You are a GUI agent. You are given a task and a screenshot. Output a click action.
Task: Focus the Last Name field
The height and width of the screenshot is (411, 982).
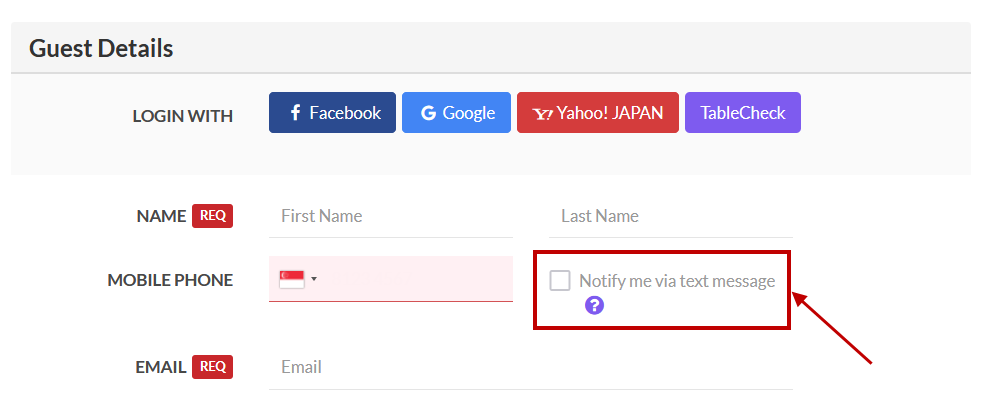(670, 216)
